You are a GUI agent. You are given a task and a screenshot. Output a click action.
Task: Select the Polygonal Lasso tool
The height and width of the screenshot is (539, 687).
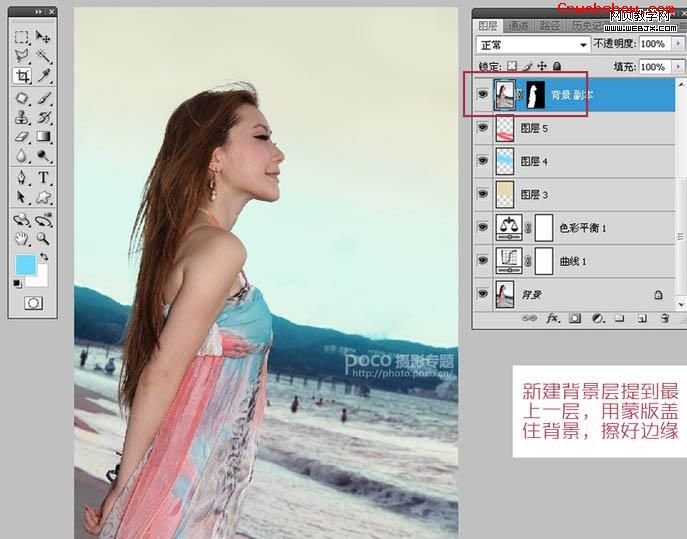pyautogui.click(x=21, y=56)
